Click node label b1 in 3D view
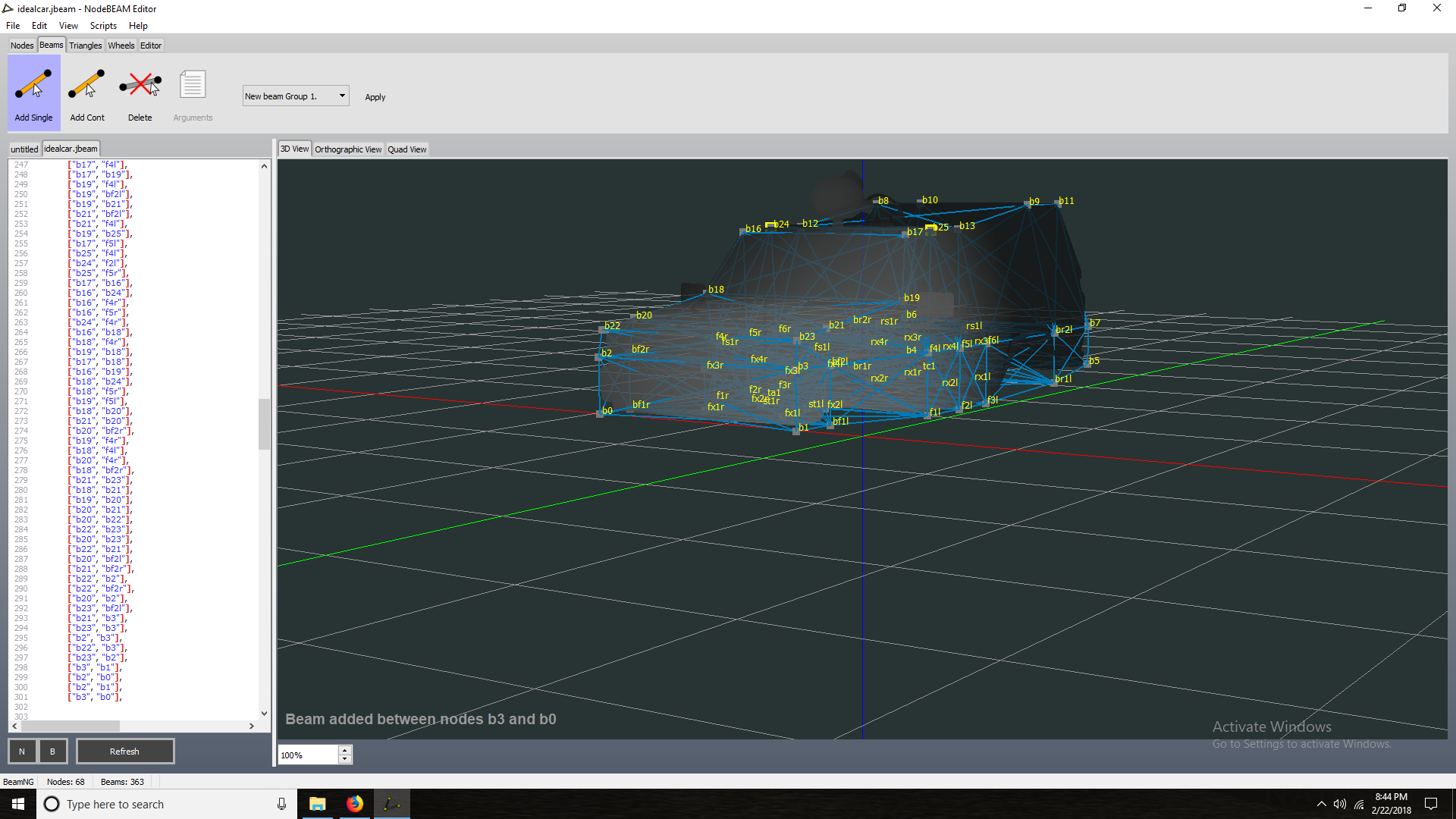Image resolution: width=1456 pixels, height=819 pixels. (803, 428)
